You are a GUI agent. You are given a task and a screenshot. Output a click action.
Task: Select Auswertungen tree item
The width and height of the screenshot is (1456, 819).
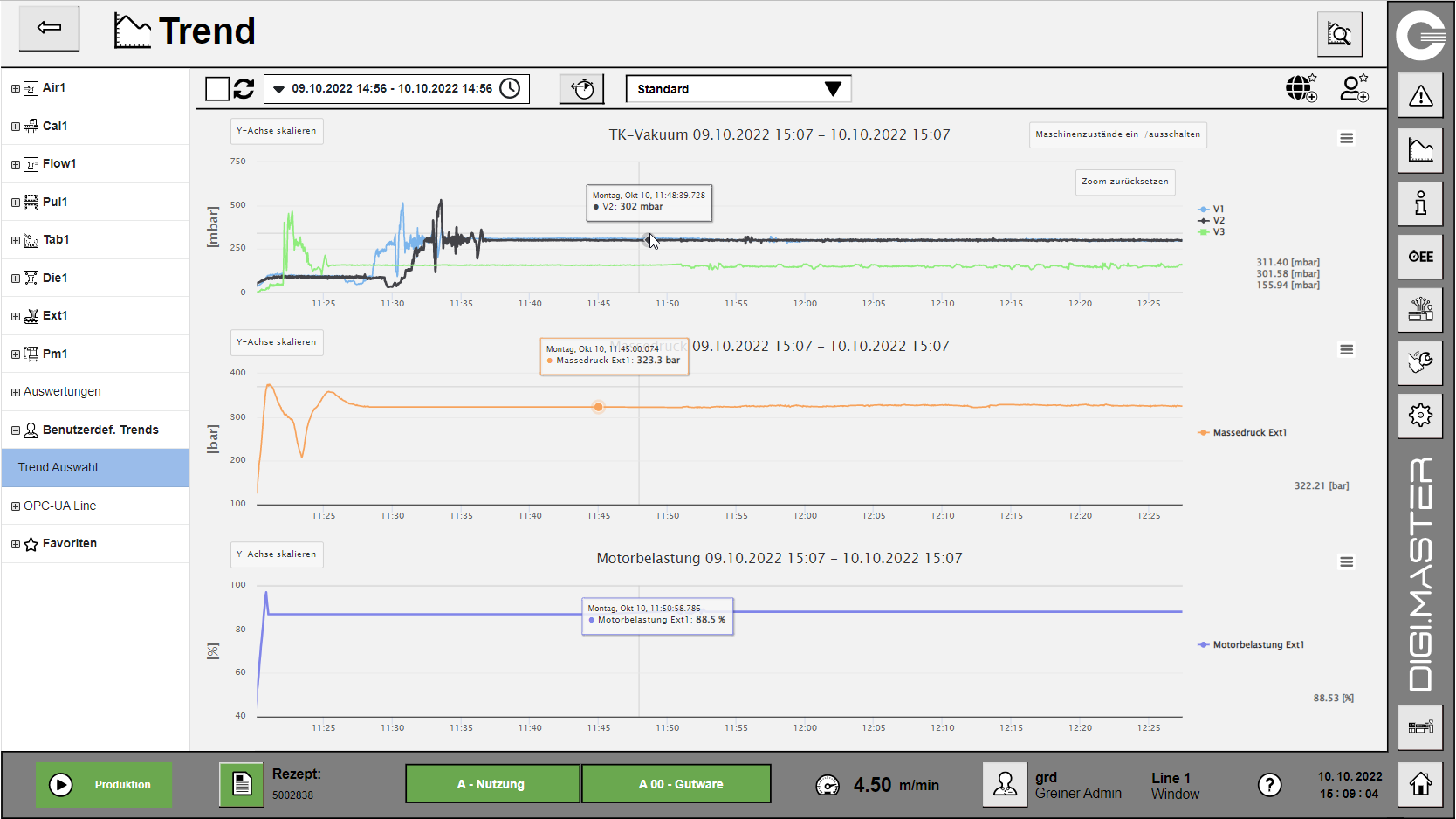point(95,392)
